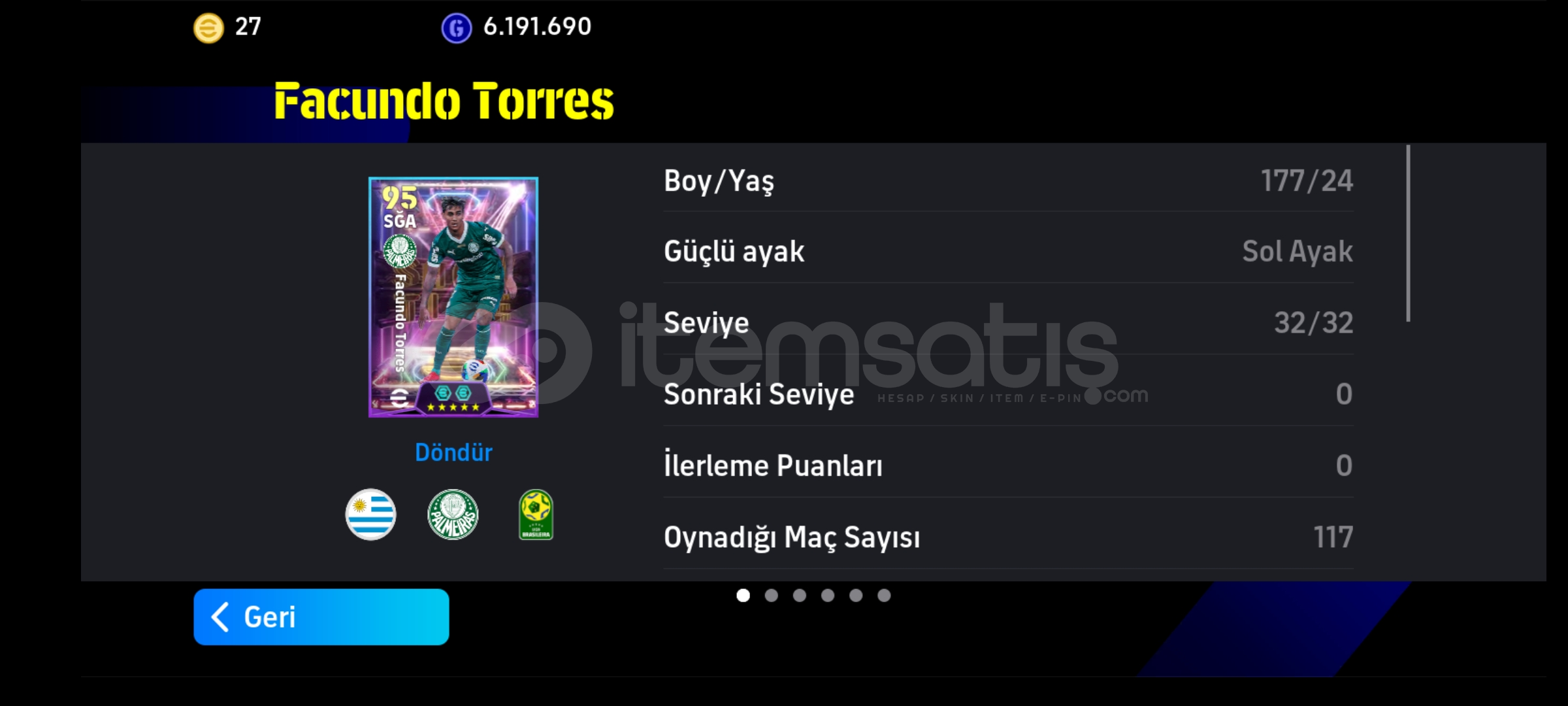Select the Seviye 32/32 row

1008,322
